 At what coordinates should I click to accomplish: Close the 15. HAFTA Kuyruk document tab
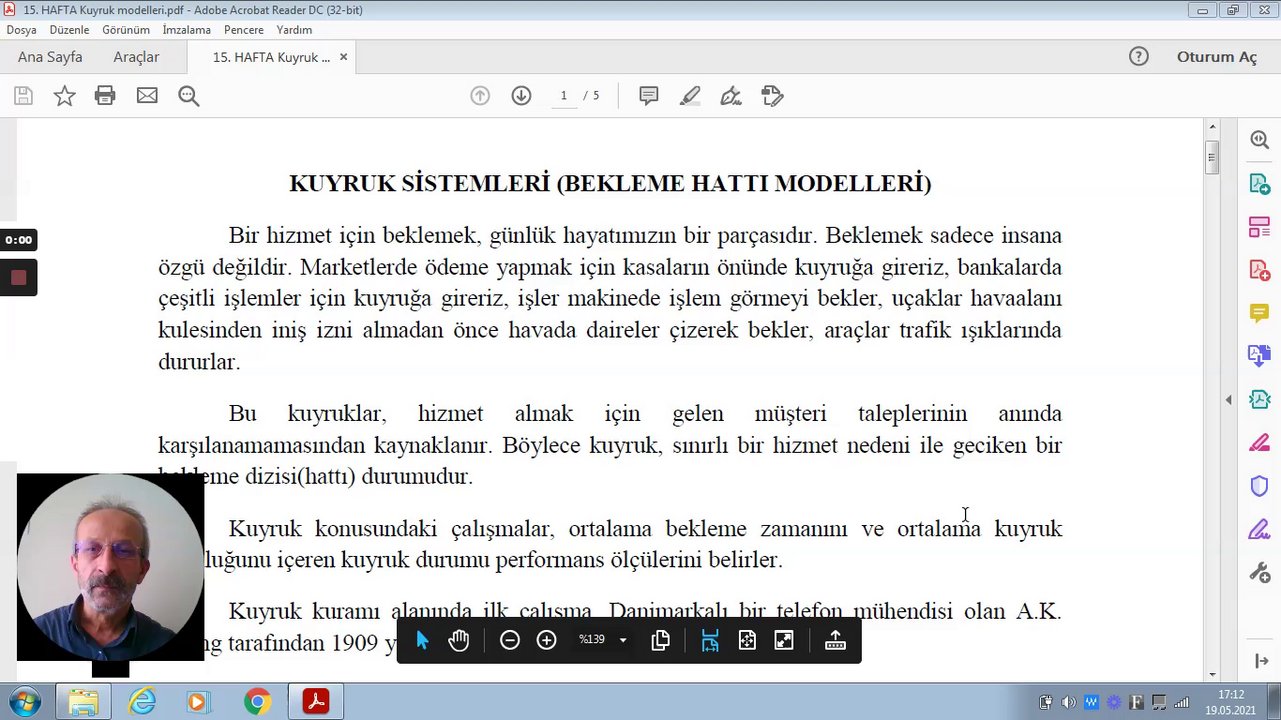point(343,57)
